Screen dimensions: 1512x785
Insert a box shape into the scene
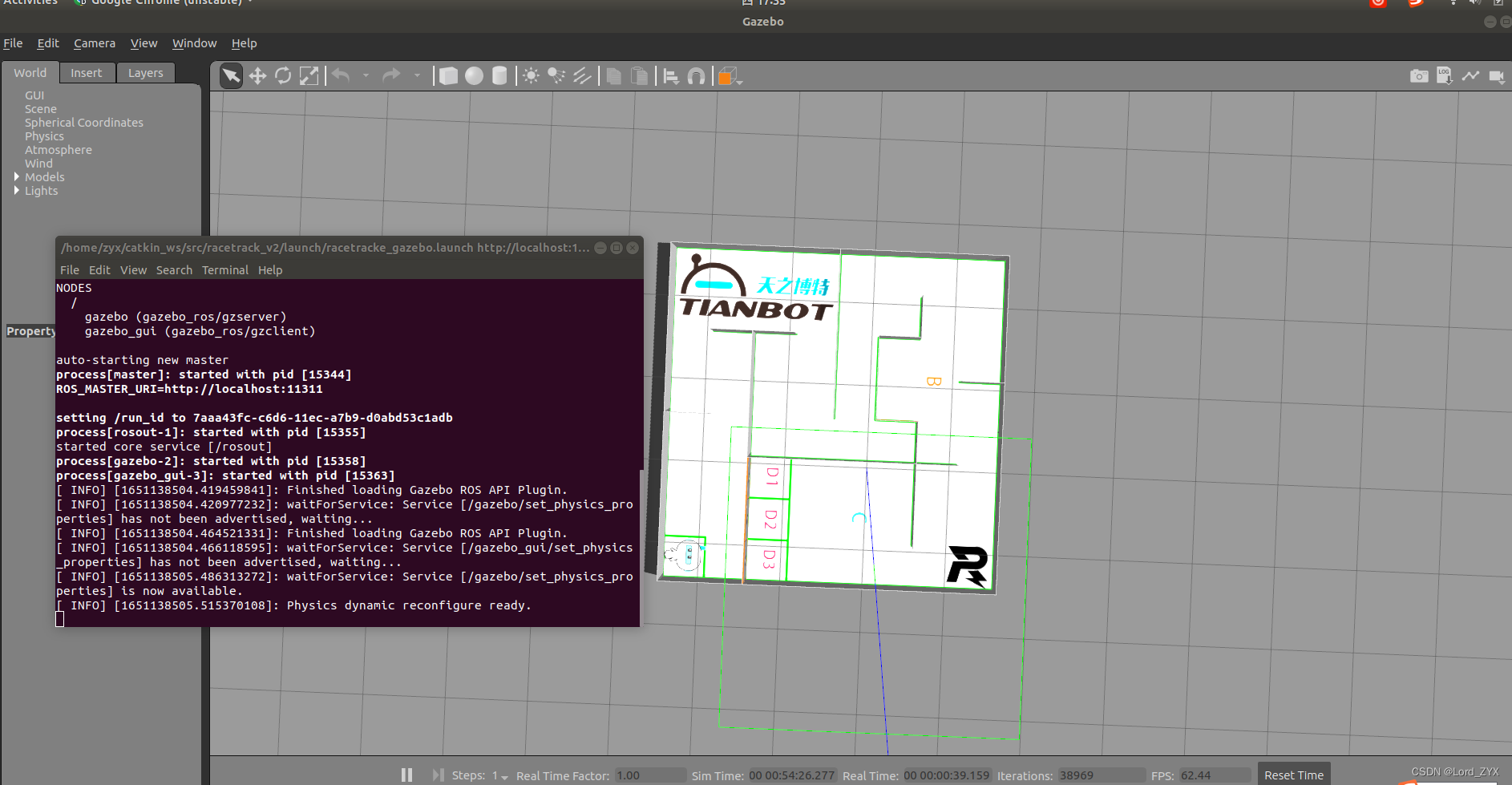point(448,75)
